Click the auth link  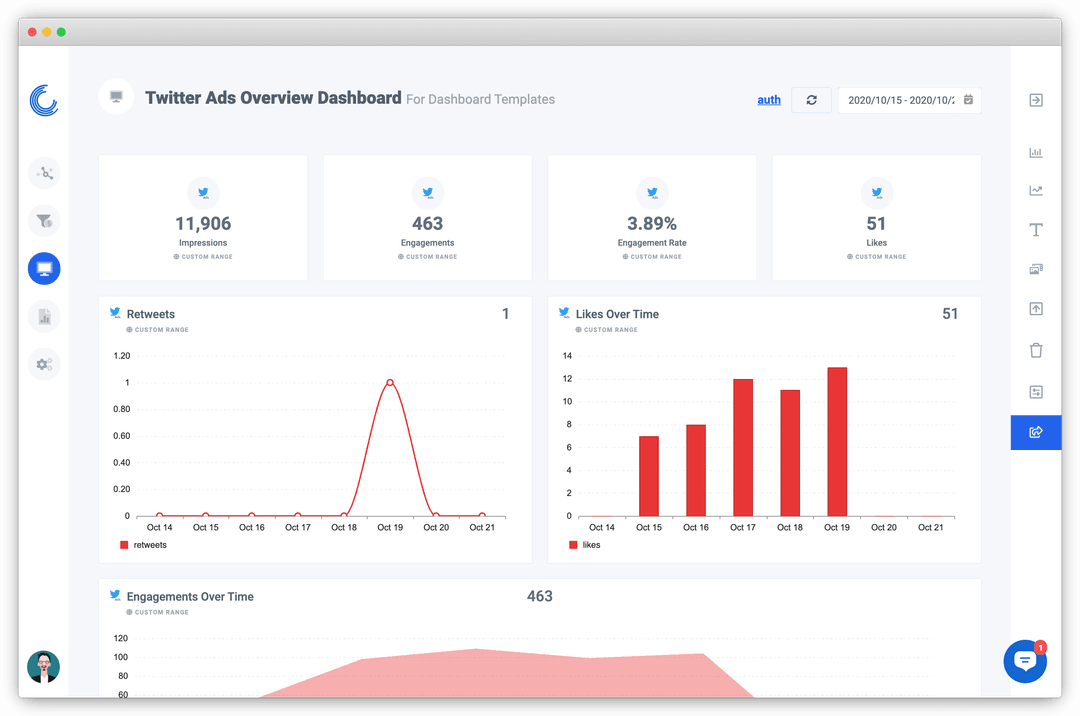[x=769, y=100]
